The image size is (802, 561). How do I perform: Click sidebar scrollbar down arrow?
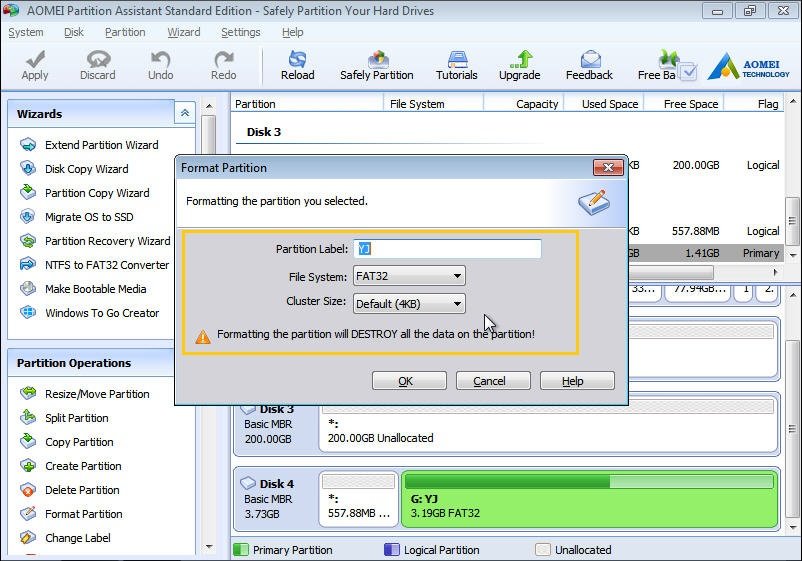(209, 547)
